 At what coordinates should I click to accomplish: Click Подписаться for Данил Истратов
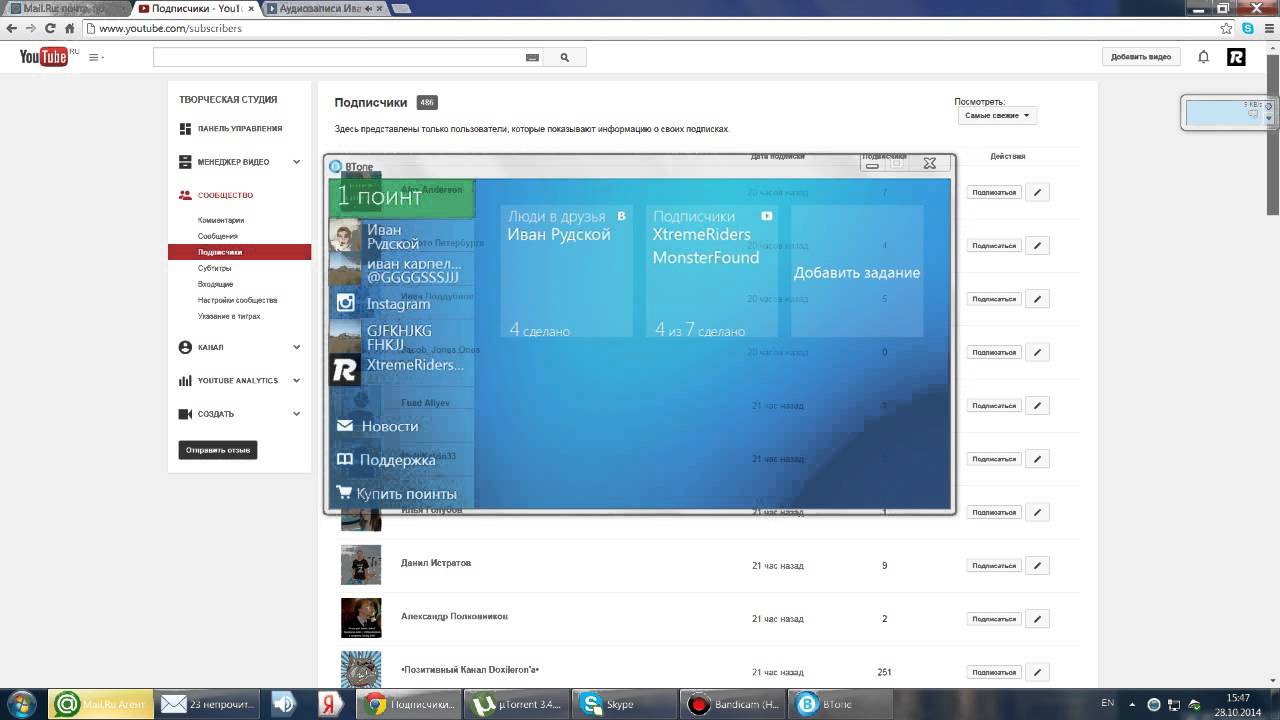point(994,566)
